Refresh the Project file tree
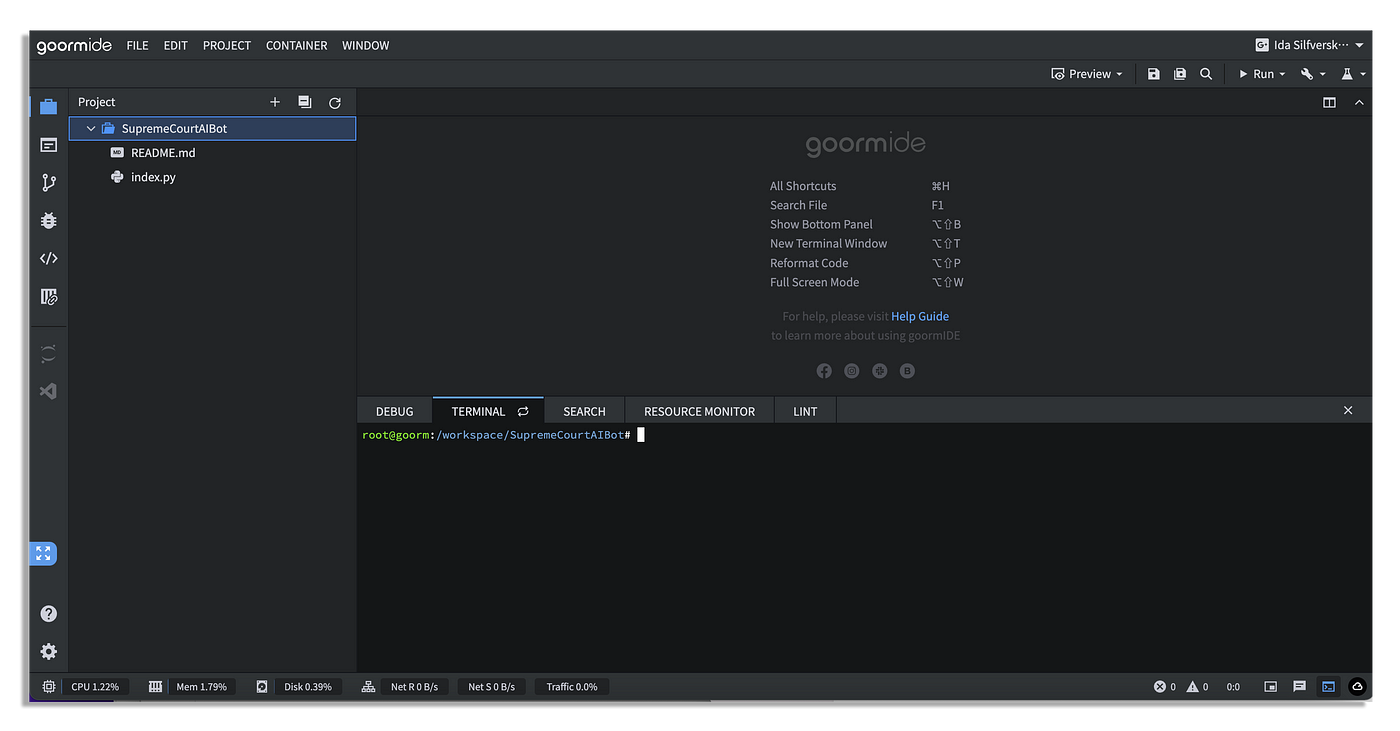 335,102
